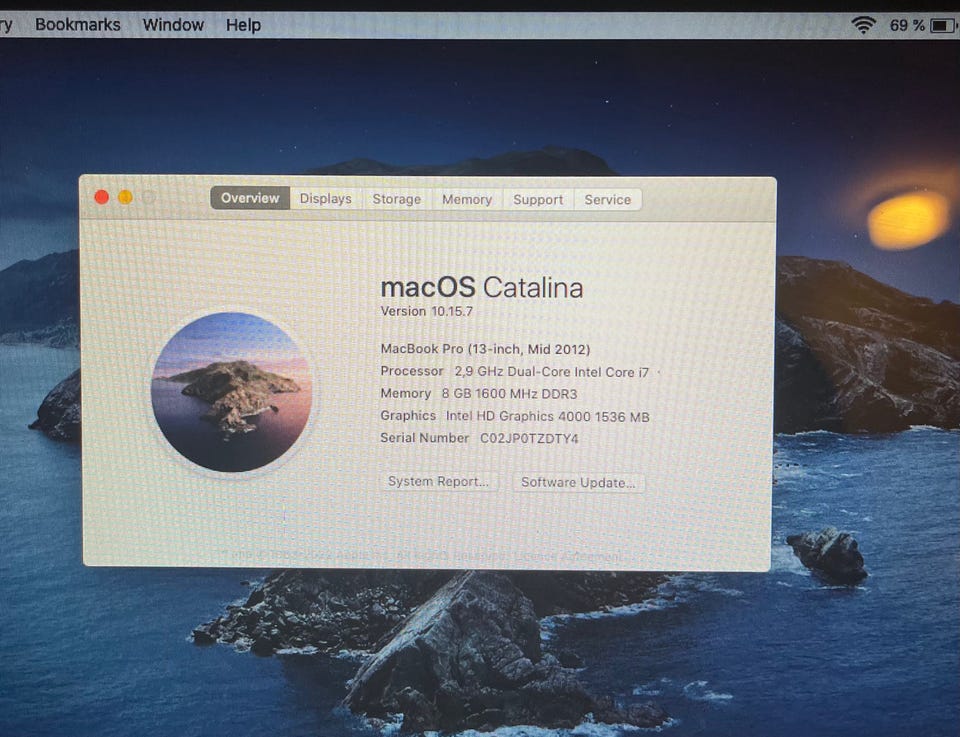The image size is (960, 737).
Task: Minimize the About This Mac window
Action: [125, 197]
